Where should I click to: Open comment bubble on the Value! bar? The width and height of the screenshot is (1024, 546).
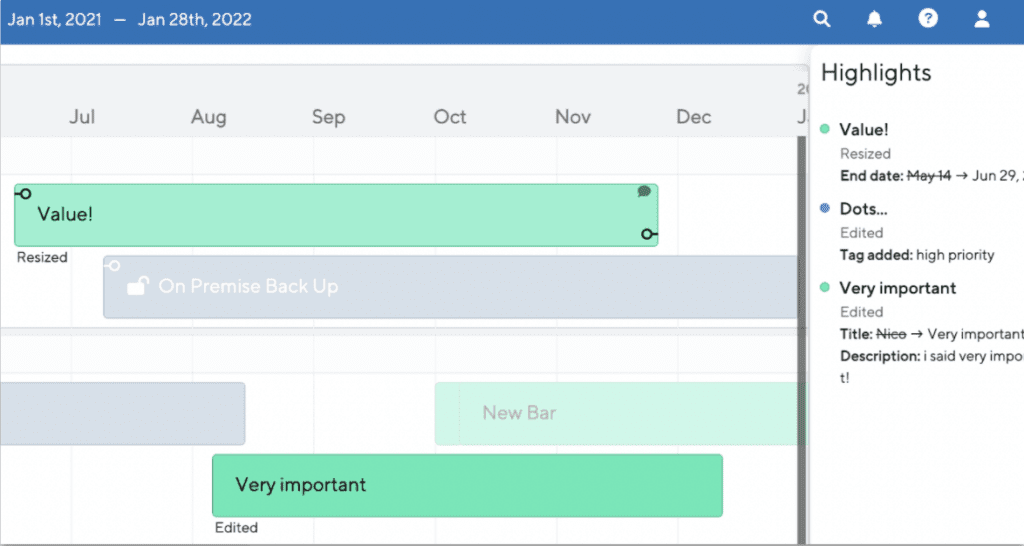pos(645,191)
